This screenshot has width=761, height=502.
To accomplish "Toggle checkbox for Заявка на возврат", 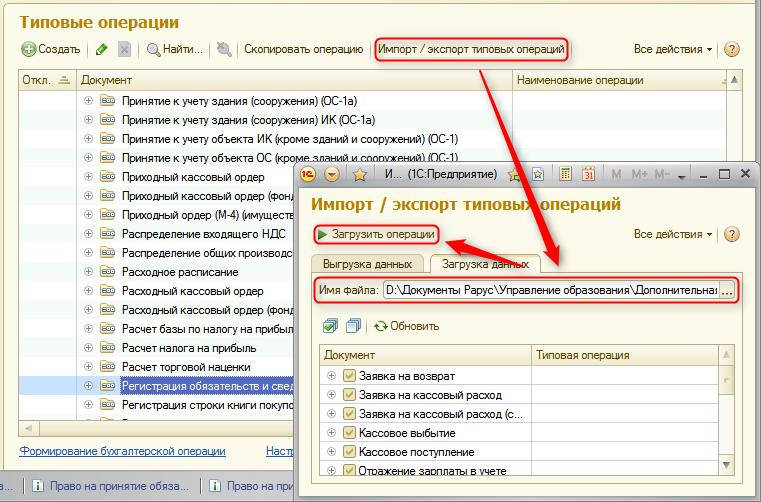I will pyautogui.click(x=349, y=376).
